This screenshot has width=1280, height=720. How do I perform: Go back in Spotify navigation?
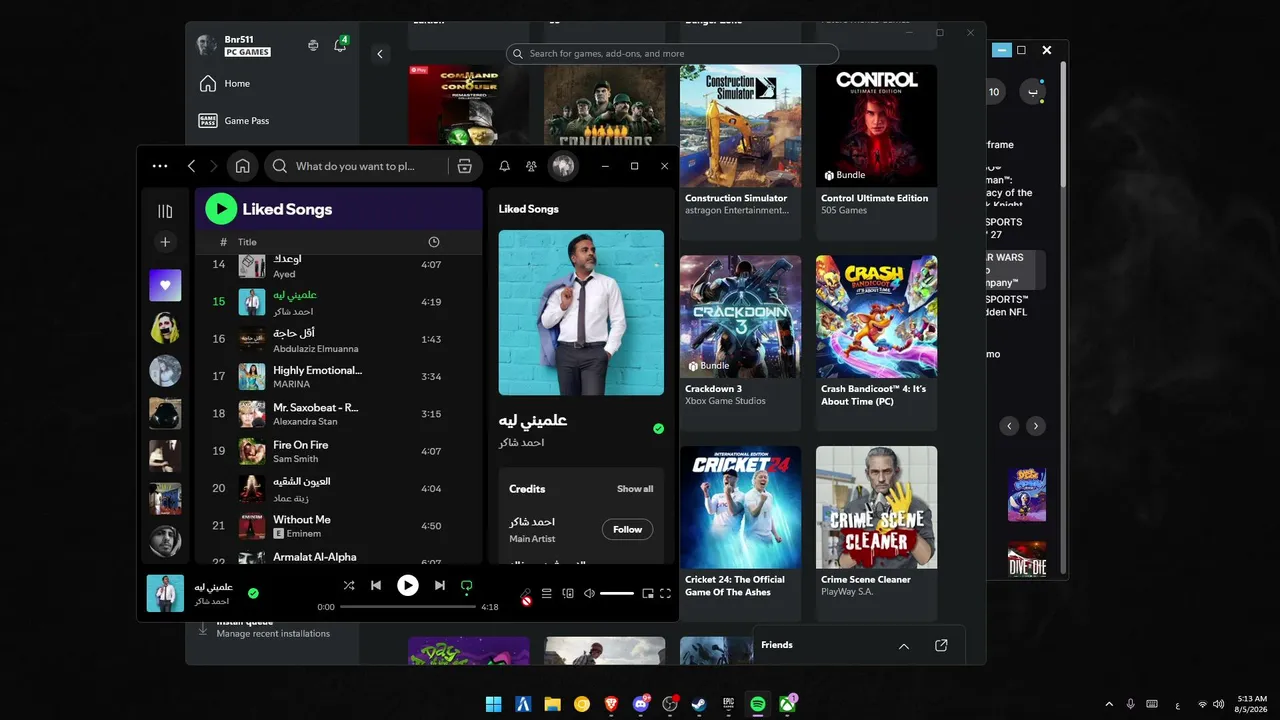pos(191,166)
